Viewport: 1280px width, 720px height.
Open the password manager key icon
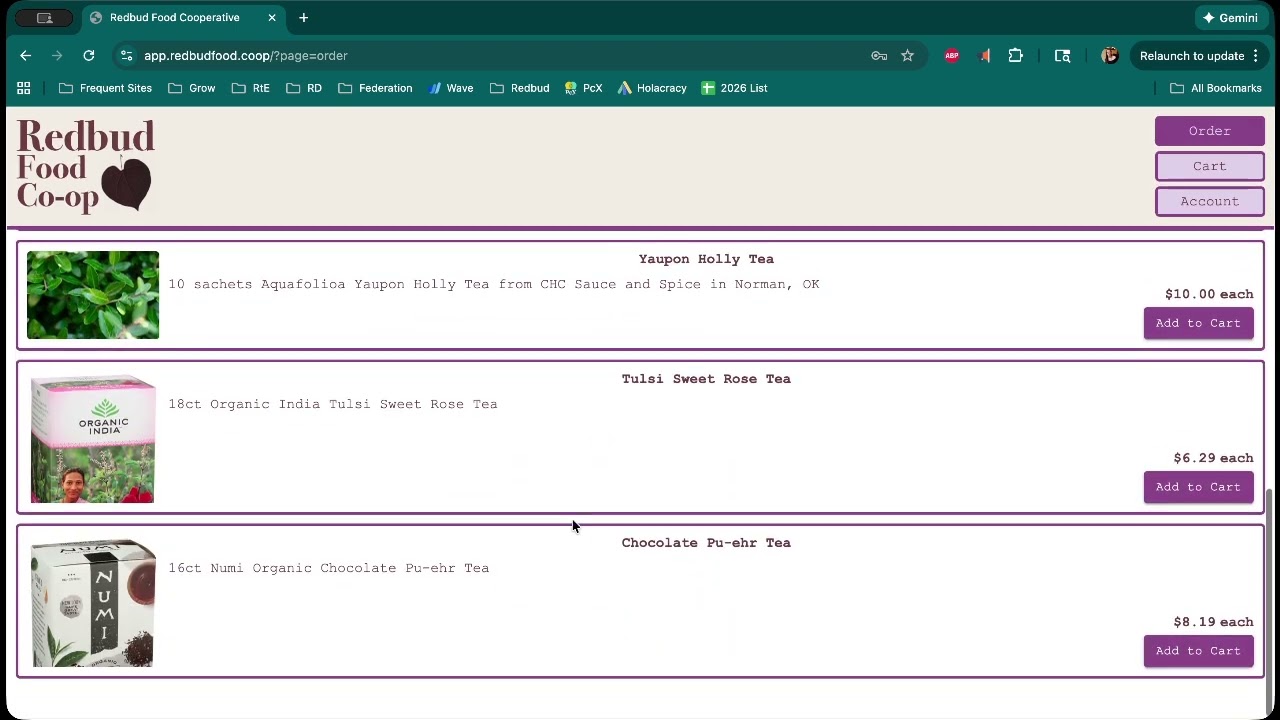[x=879, y=56]
